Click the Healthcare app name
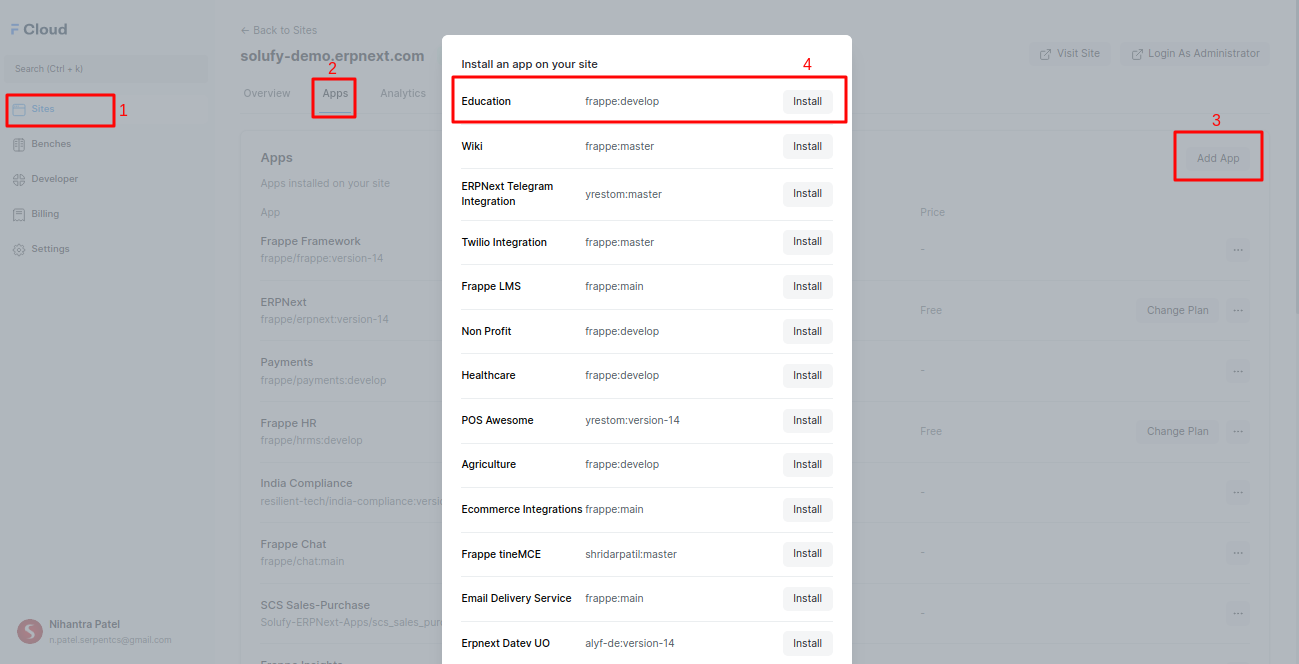The image size is (1299, 664). click(488, 376)
